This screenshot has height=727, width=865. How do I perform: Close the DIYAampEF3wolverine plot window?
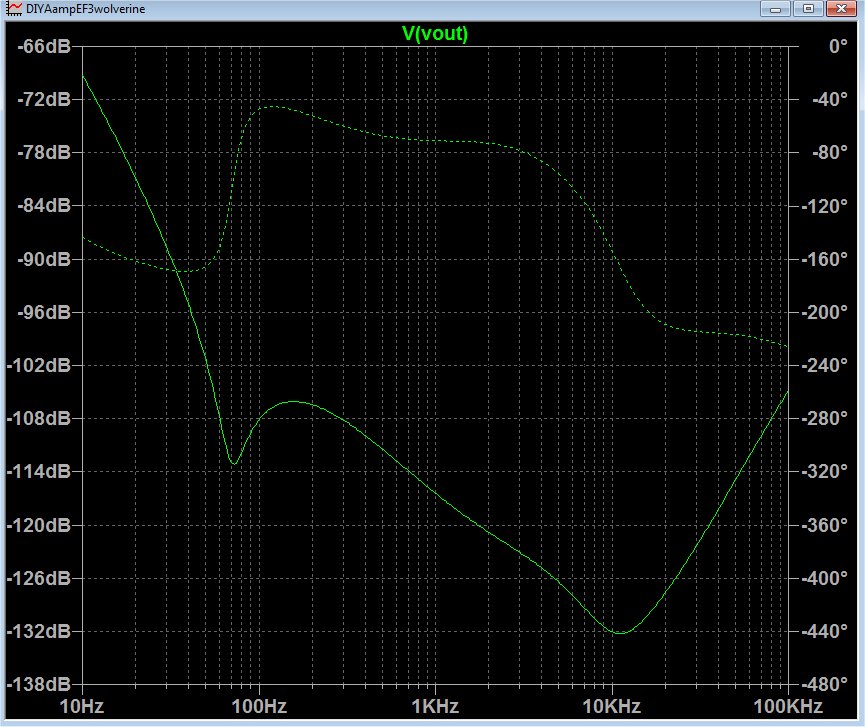coord(841,9)
